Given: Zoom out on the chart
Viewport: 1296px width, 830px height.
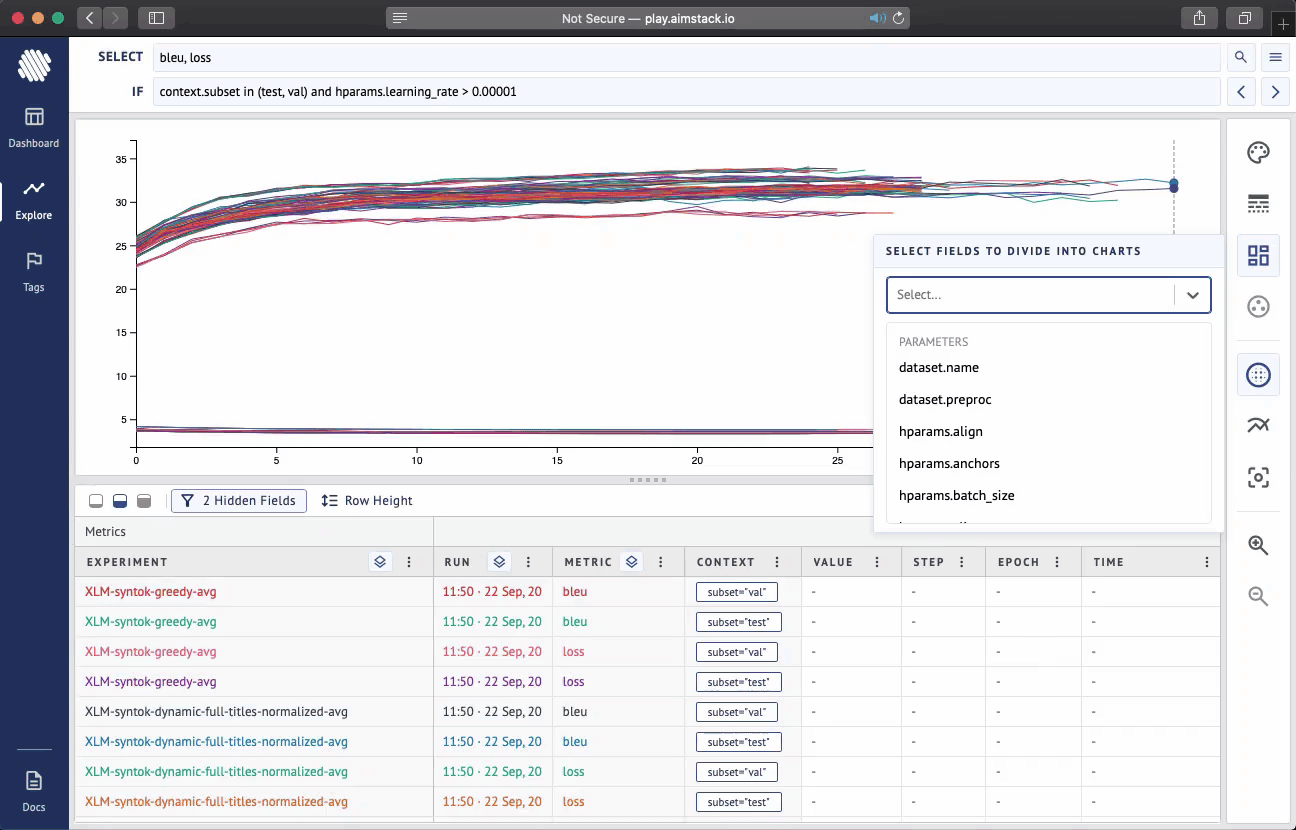Looking at the screenshot, I should [1258, 596].
